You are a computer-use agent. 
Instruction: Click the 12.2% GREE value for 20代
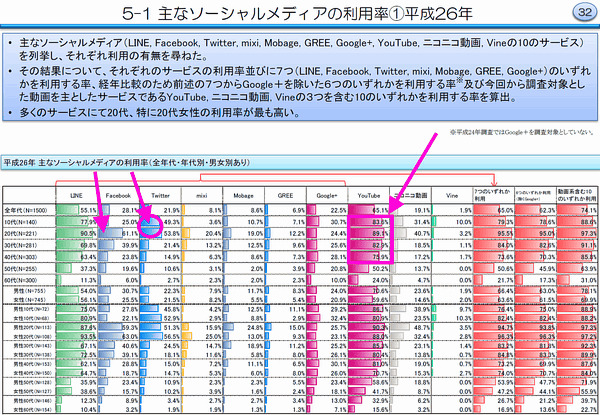click(x=297, y=233)
